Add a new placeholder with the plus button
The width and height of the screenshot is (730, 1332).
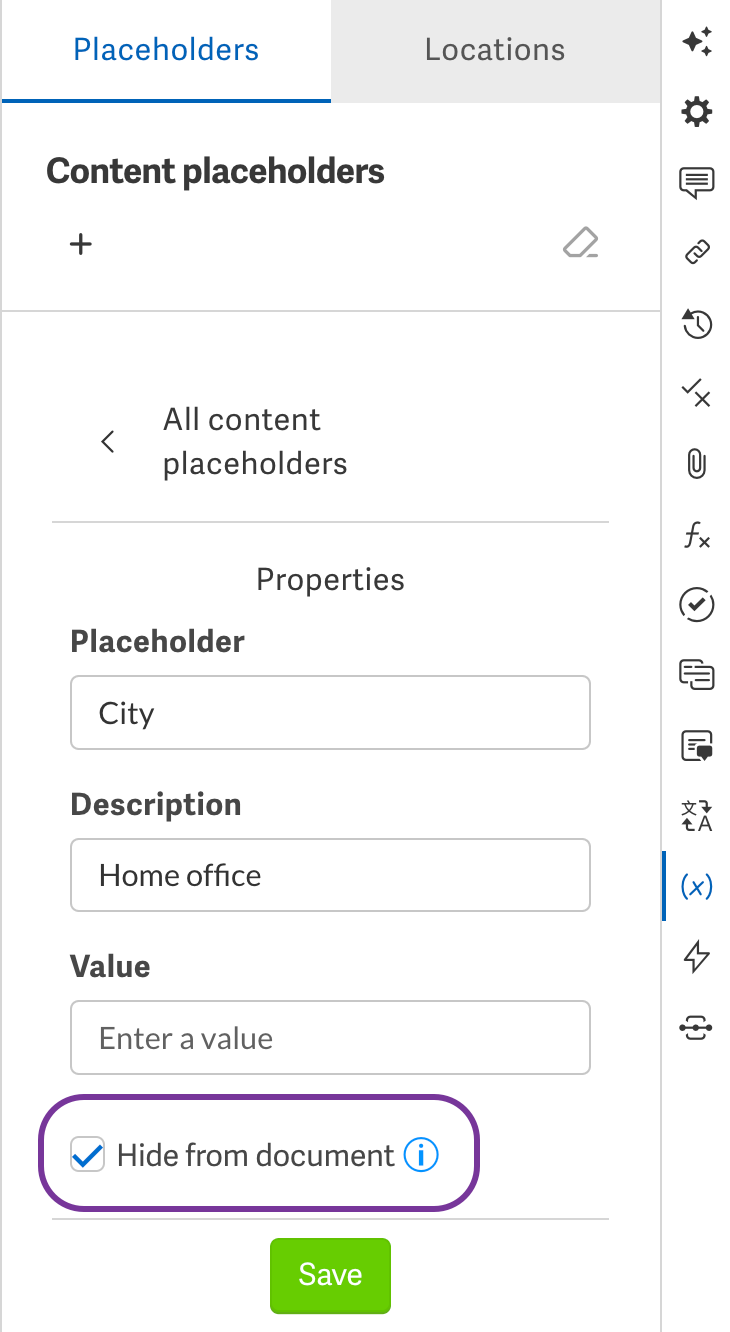(80, 243)
